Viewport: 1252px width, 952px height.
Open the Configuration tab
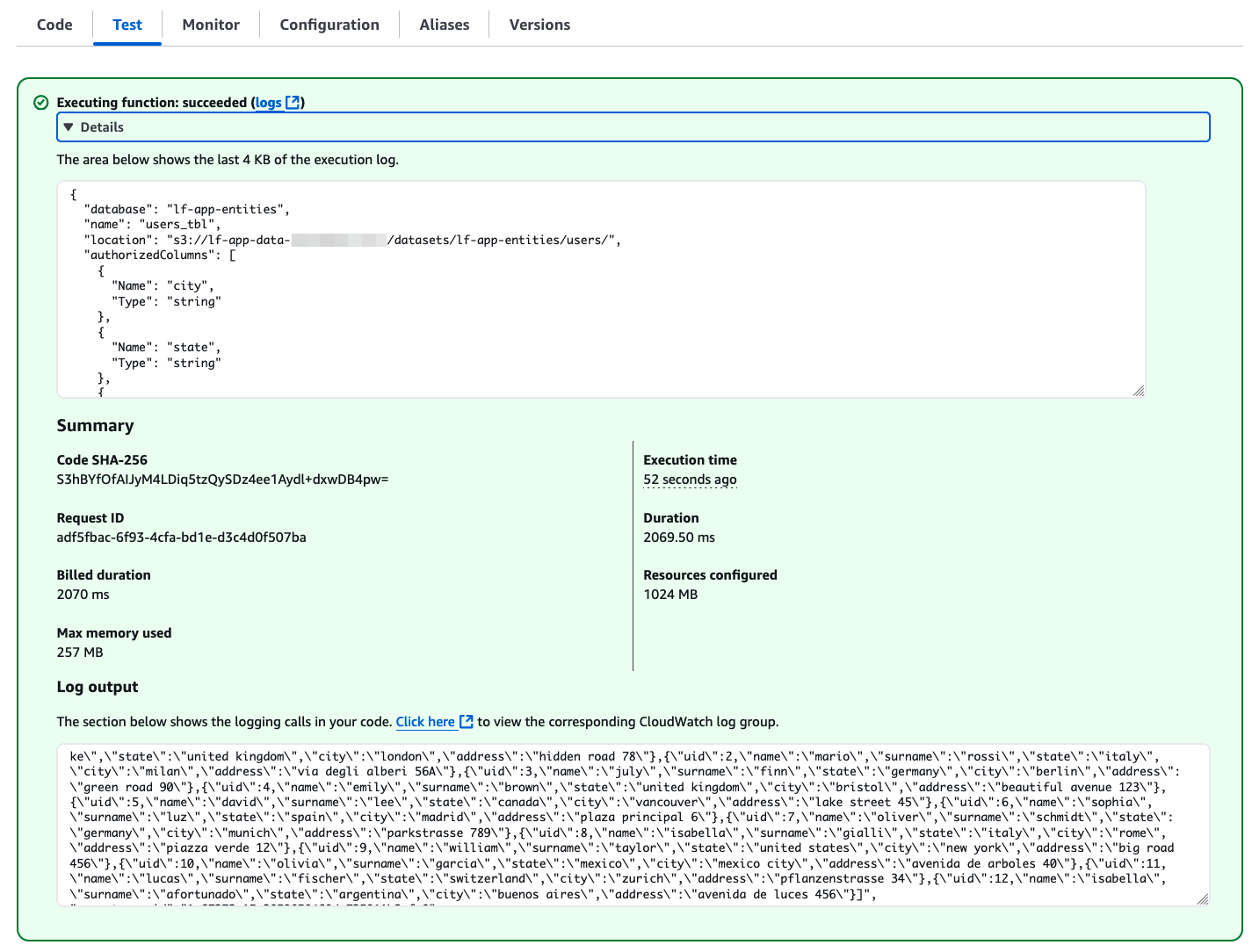tap(329, 25)
